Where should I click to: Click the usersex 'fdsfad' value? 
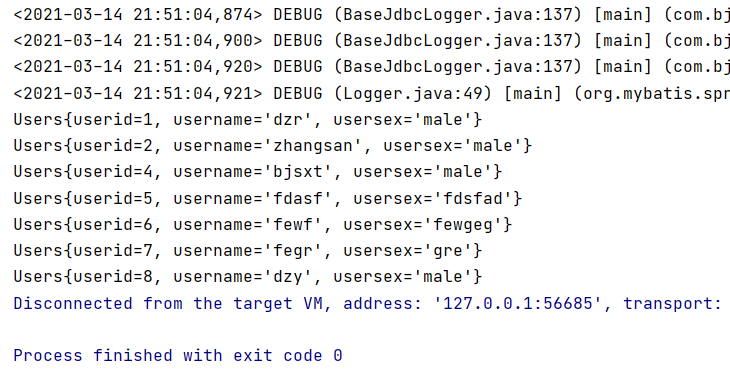(473, 199)
